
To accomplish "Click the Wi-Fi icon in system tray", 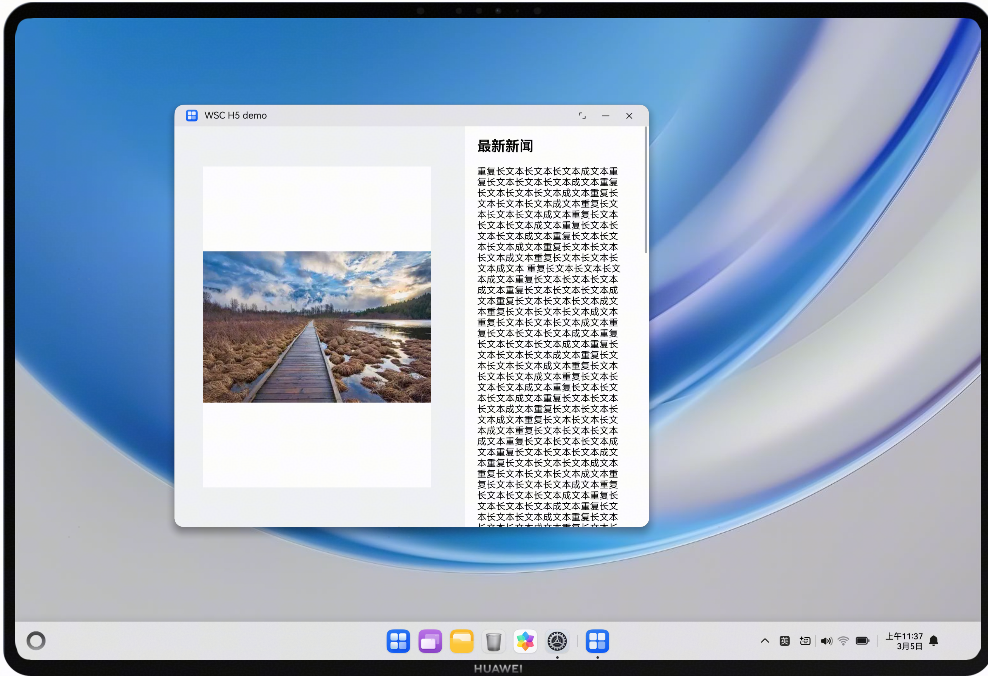I will click(x=843, y=641).
